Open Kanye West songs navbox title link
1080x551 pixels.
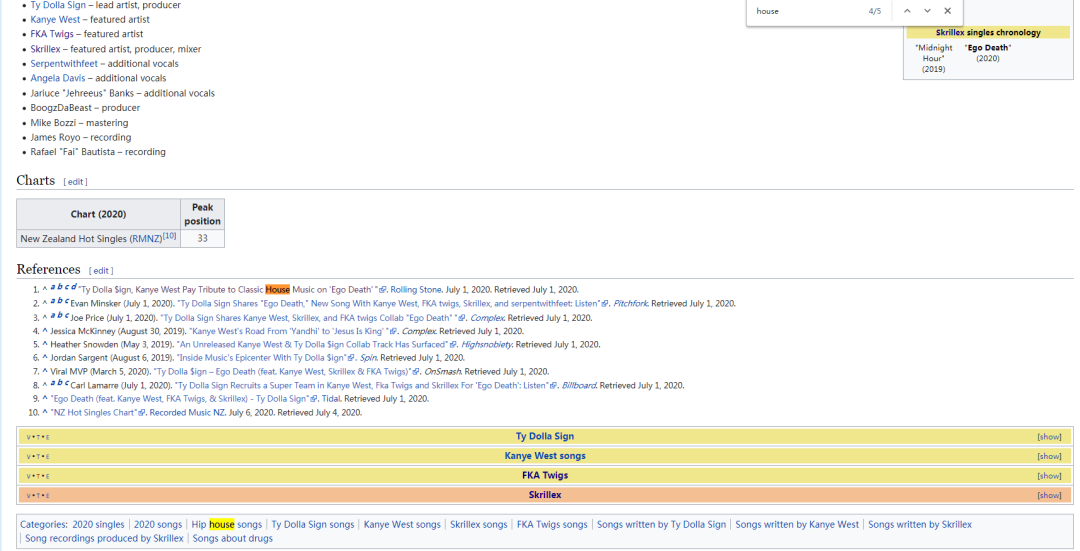coord(545,456)
